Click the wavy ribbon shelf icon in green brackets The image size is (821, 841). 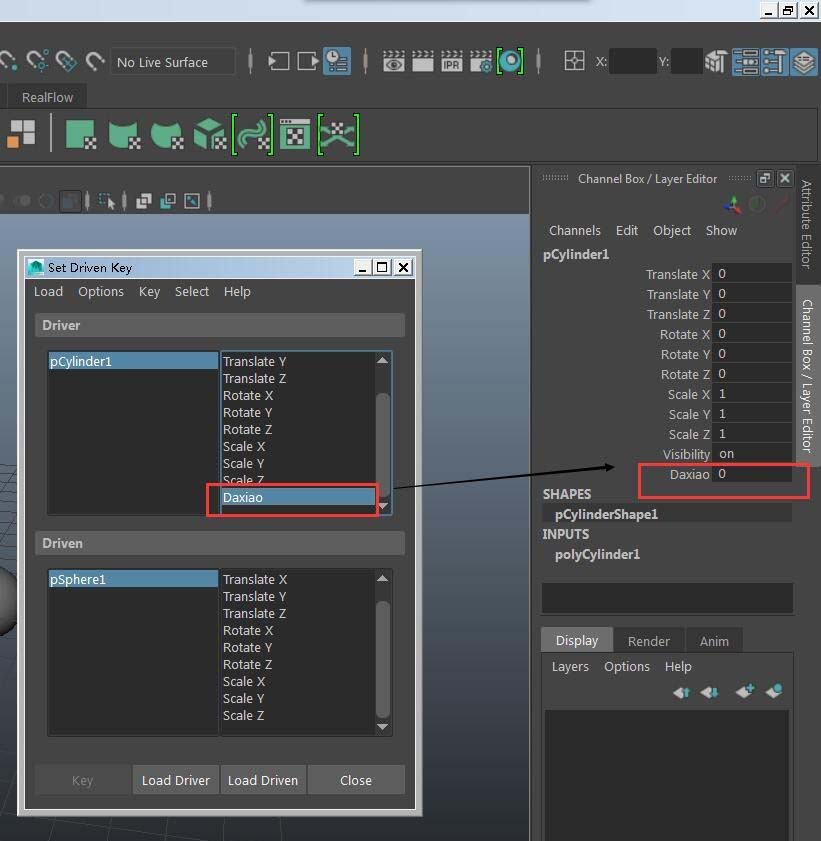252,134
